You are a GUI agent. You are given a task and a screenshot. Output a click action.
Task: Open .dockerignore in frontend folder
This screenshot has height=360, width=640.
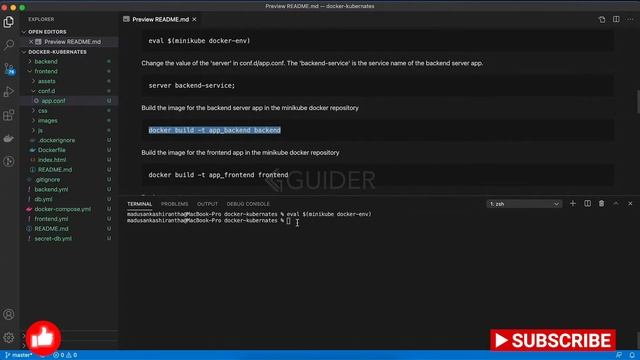coord(56,140)
